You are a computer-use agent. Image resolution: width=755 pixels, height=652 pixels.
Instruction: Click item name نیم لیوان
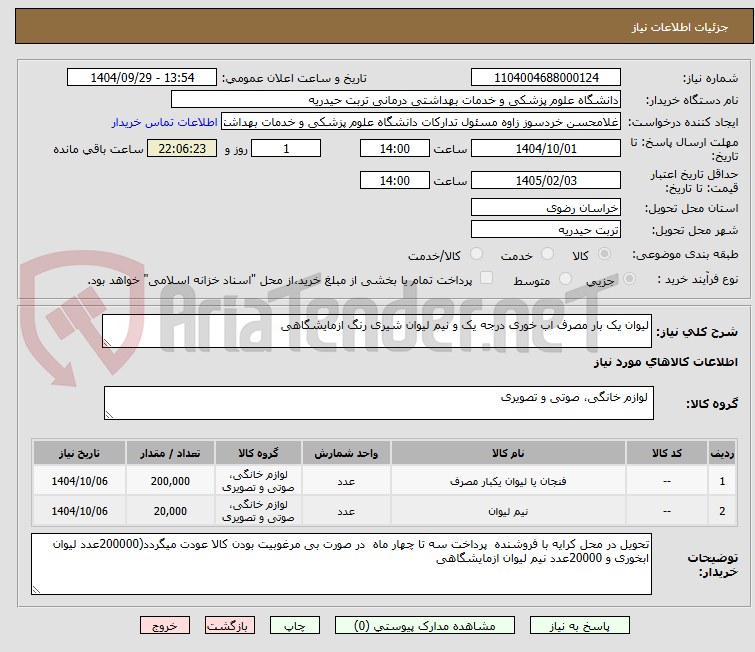coord(508,511)
